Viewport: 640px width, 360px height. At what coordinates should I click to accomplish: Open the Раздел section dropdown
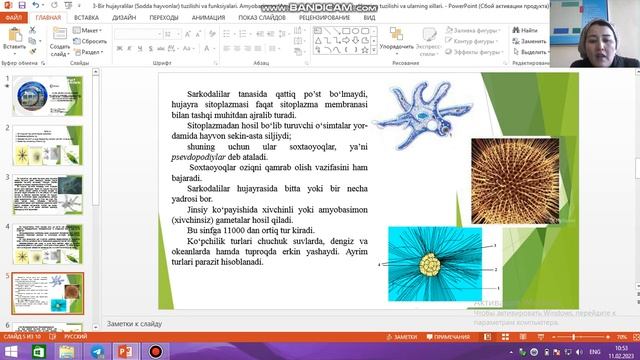point(89,52)
